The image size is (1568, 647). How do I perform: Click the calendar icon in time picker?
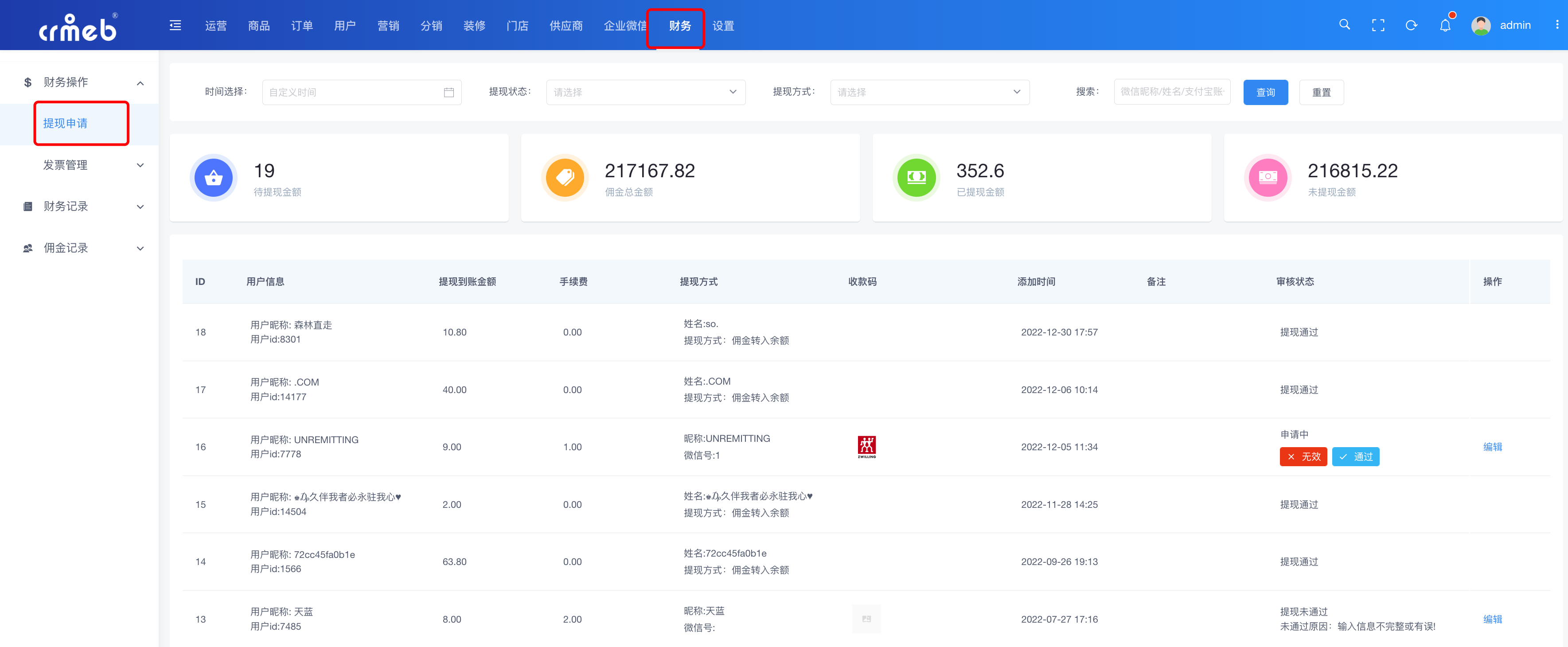tap(449, 92)
